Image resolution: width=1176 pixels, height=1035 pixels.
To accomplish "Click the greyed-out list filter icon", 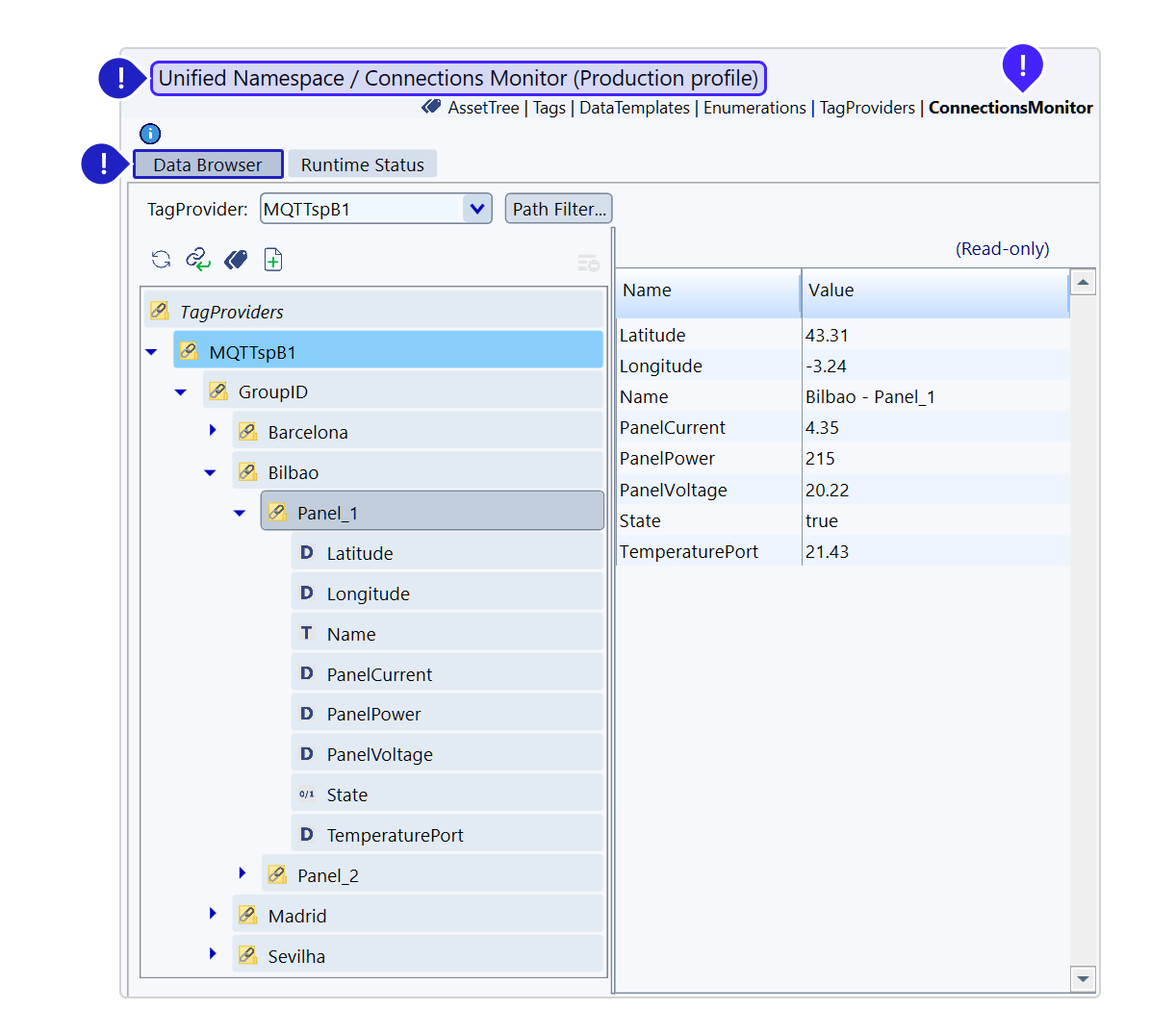I will (588, 263).
